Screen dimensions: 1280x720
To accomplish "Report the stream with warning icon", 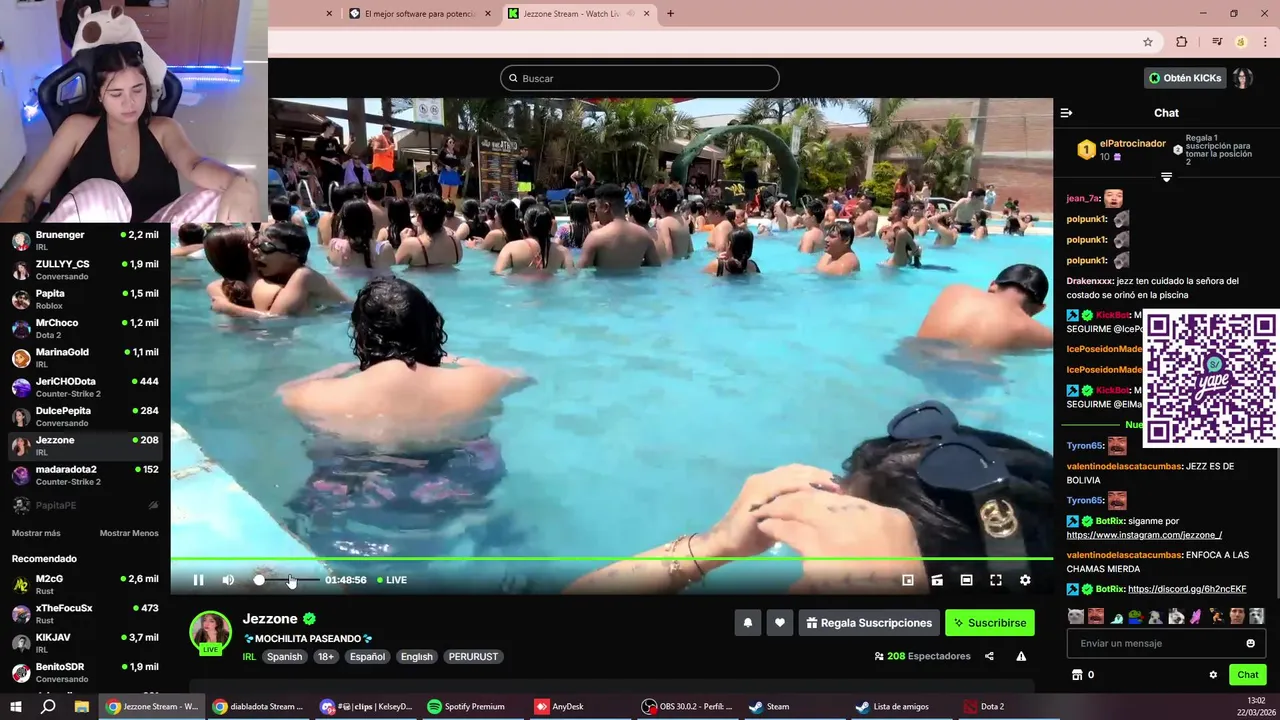I will 1021,656.
